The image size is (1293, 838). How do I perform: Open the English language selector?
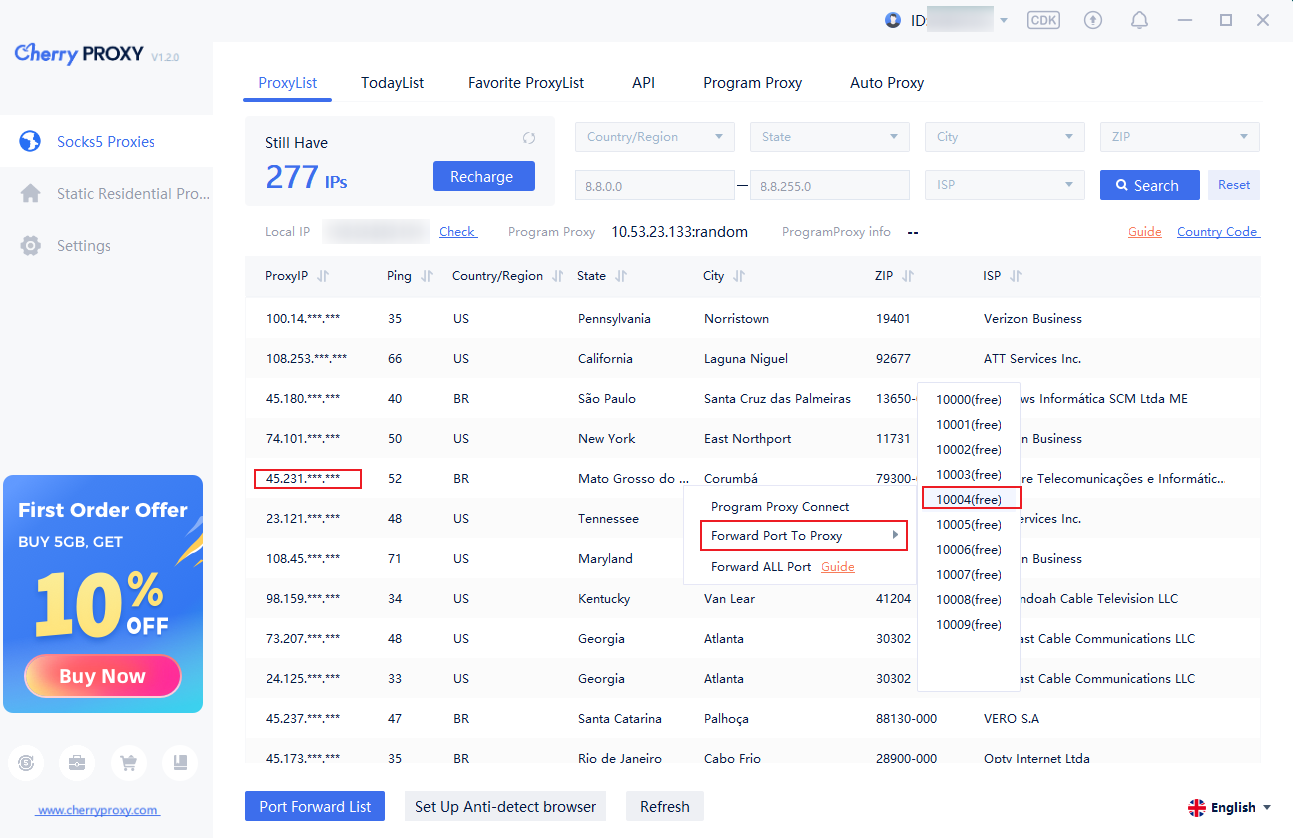pyautogui.click(x=1229, y=807)
